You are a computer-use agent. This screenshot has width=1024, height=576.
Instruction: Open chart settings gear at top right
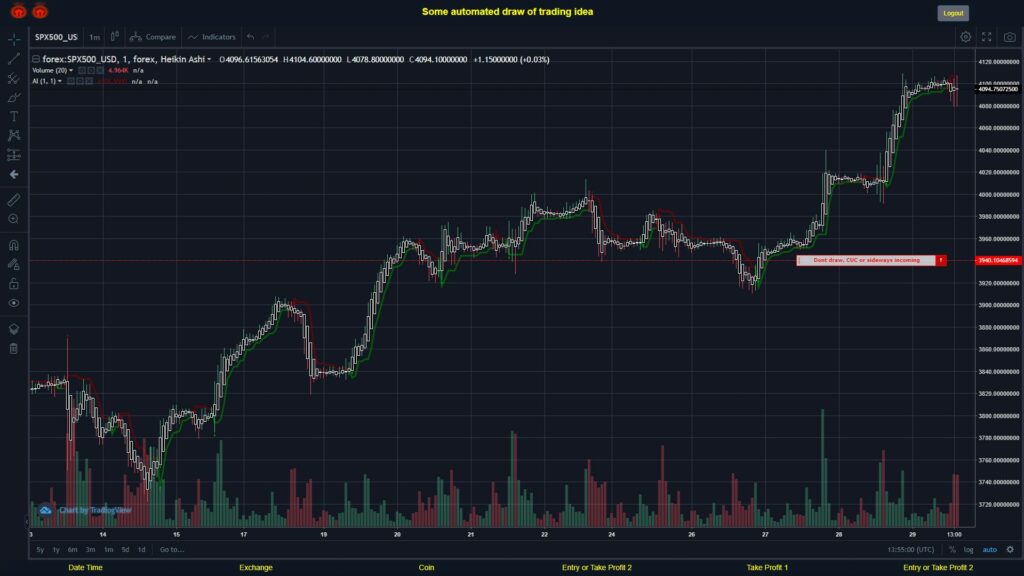[x=965, y=37]
